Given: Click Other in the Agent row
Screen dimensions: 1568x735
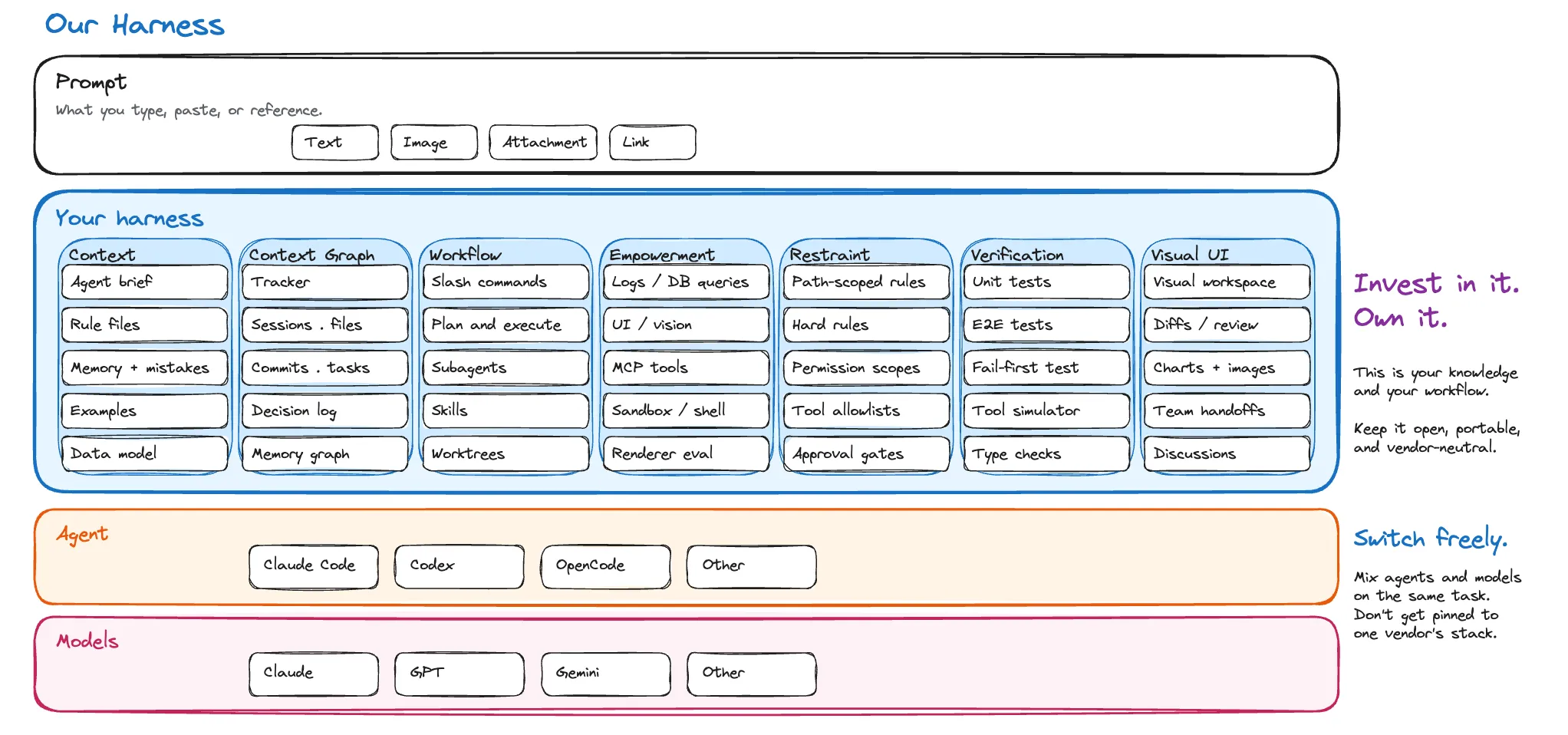Looking at the screenshot, I should pyautogui.click(x=752, y=567).
